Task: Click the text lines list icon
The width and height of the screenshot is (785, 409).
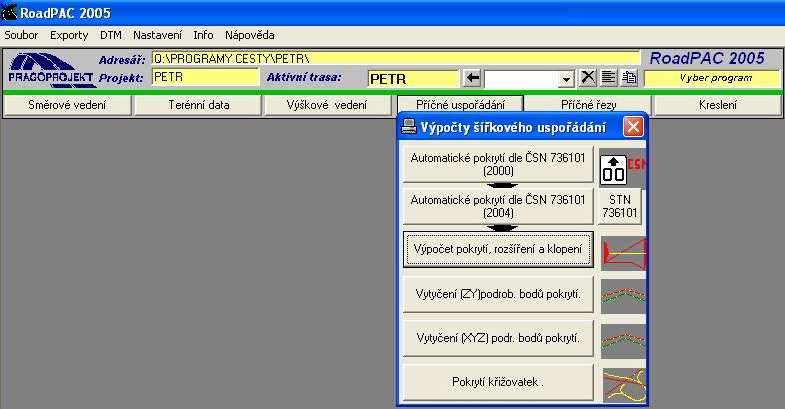Action: click(x=608, y=78)
